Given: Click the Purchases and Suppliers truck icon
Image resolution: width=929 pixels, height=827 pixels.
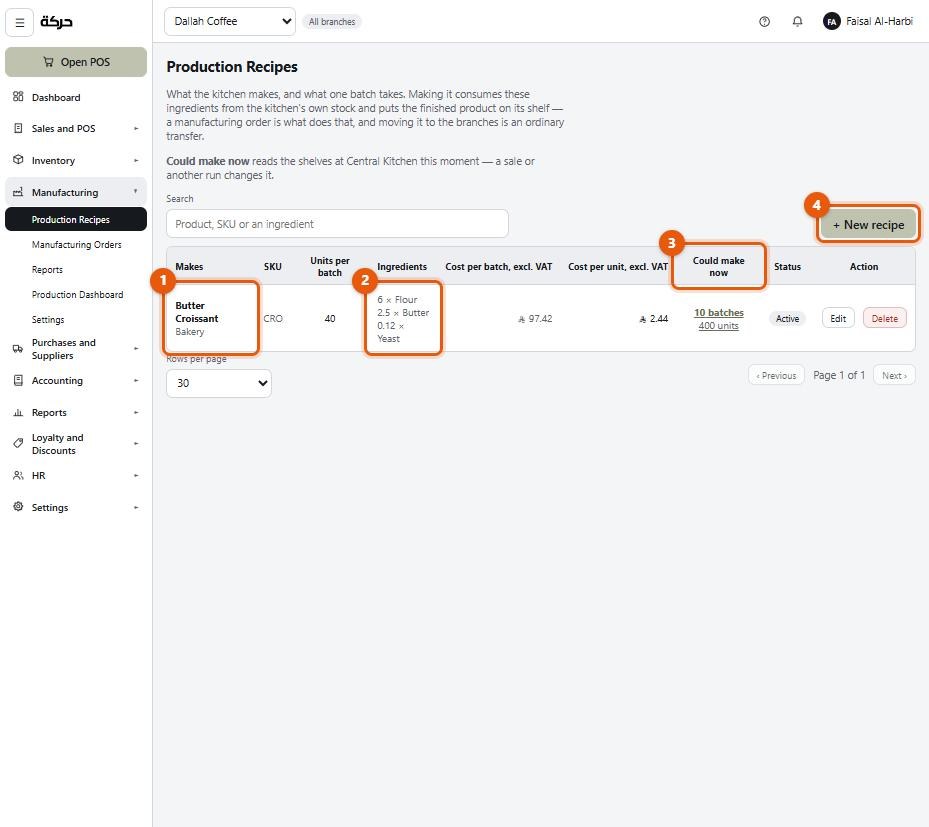Looking at the screenshot, I should click(18, 349).
